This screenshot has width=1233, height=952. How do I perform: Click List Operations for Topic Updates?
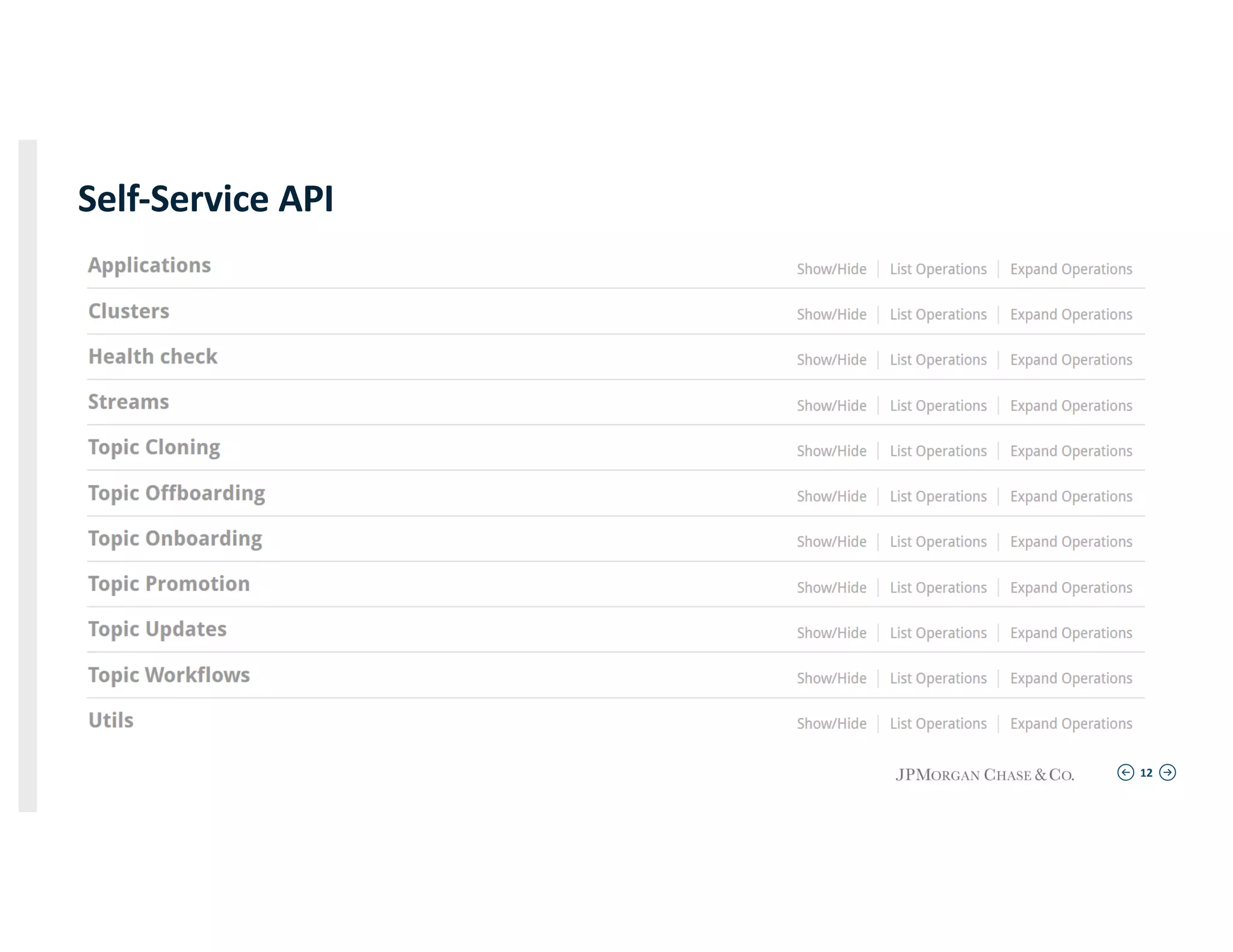coord(938,633)
